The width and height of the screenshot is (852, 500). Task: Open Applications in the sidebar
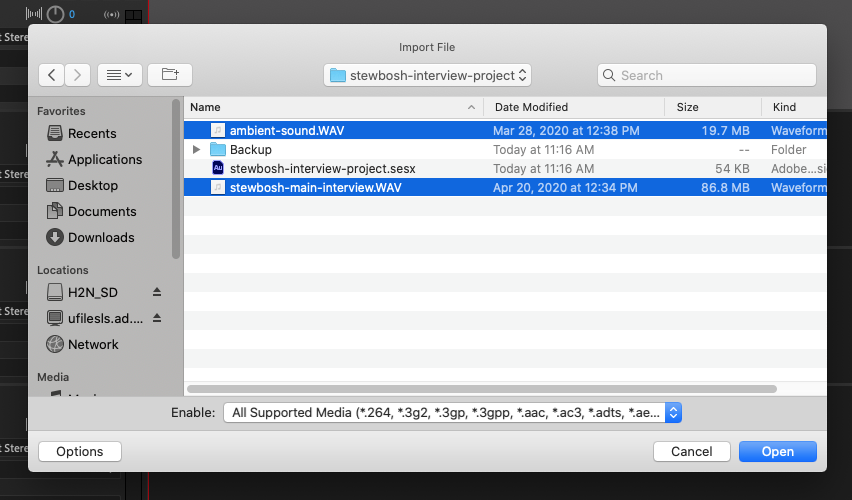(104, 159)
